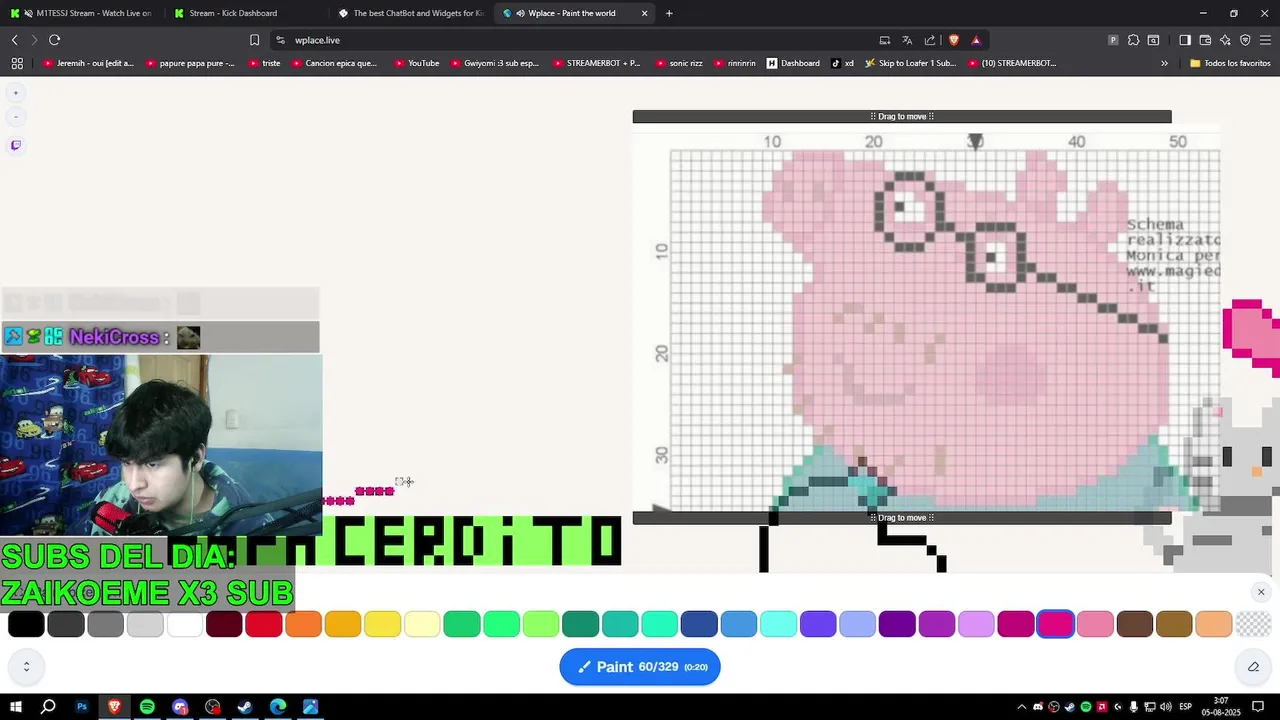Select the selected pink-magenta swatch

click(1055, 624)
